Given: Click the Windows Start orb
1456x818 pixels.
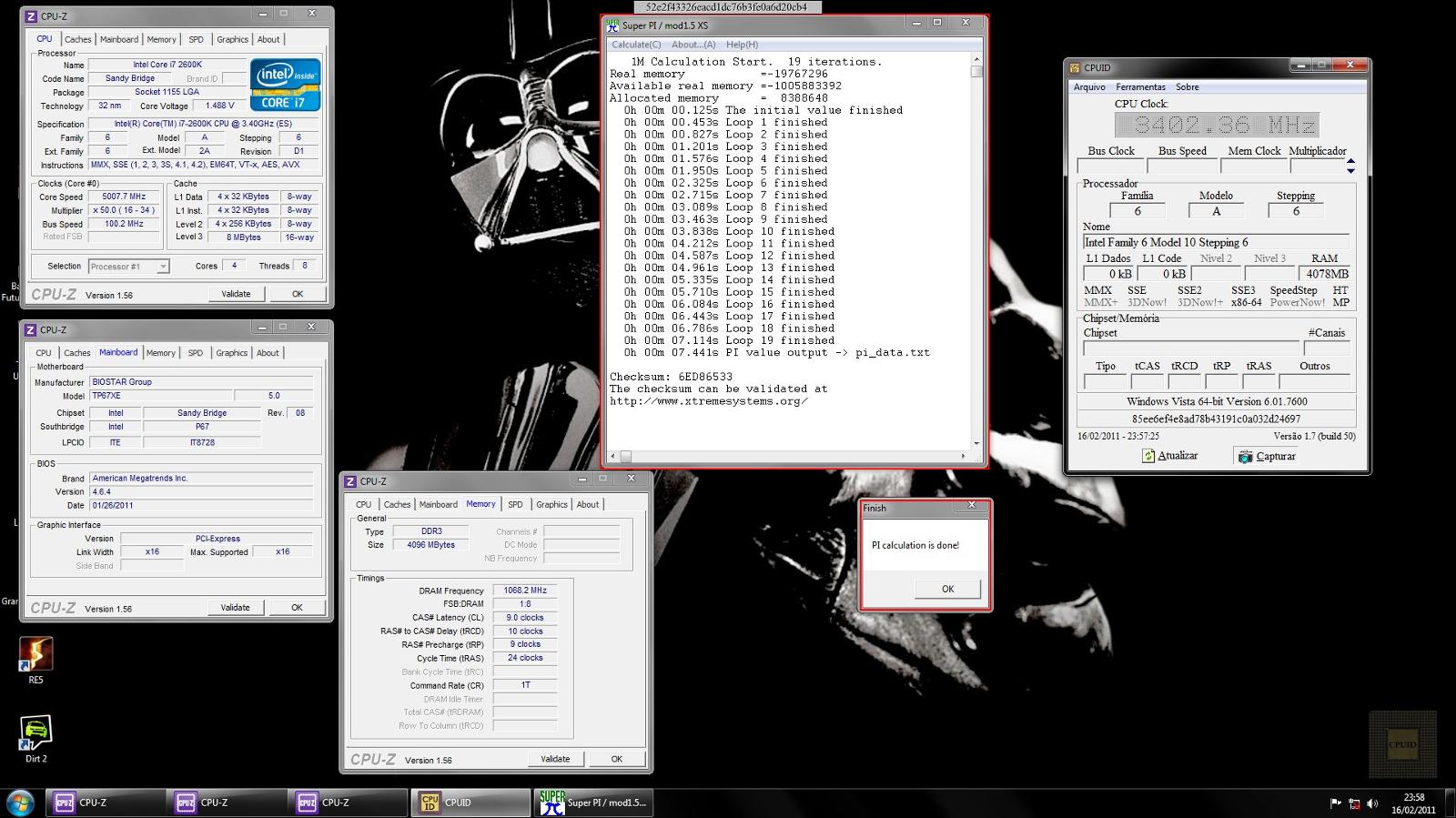Looking at the screenshot, I should click(20, 803).
